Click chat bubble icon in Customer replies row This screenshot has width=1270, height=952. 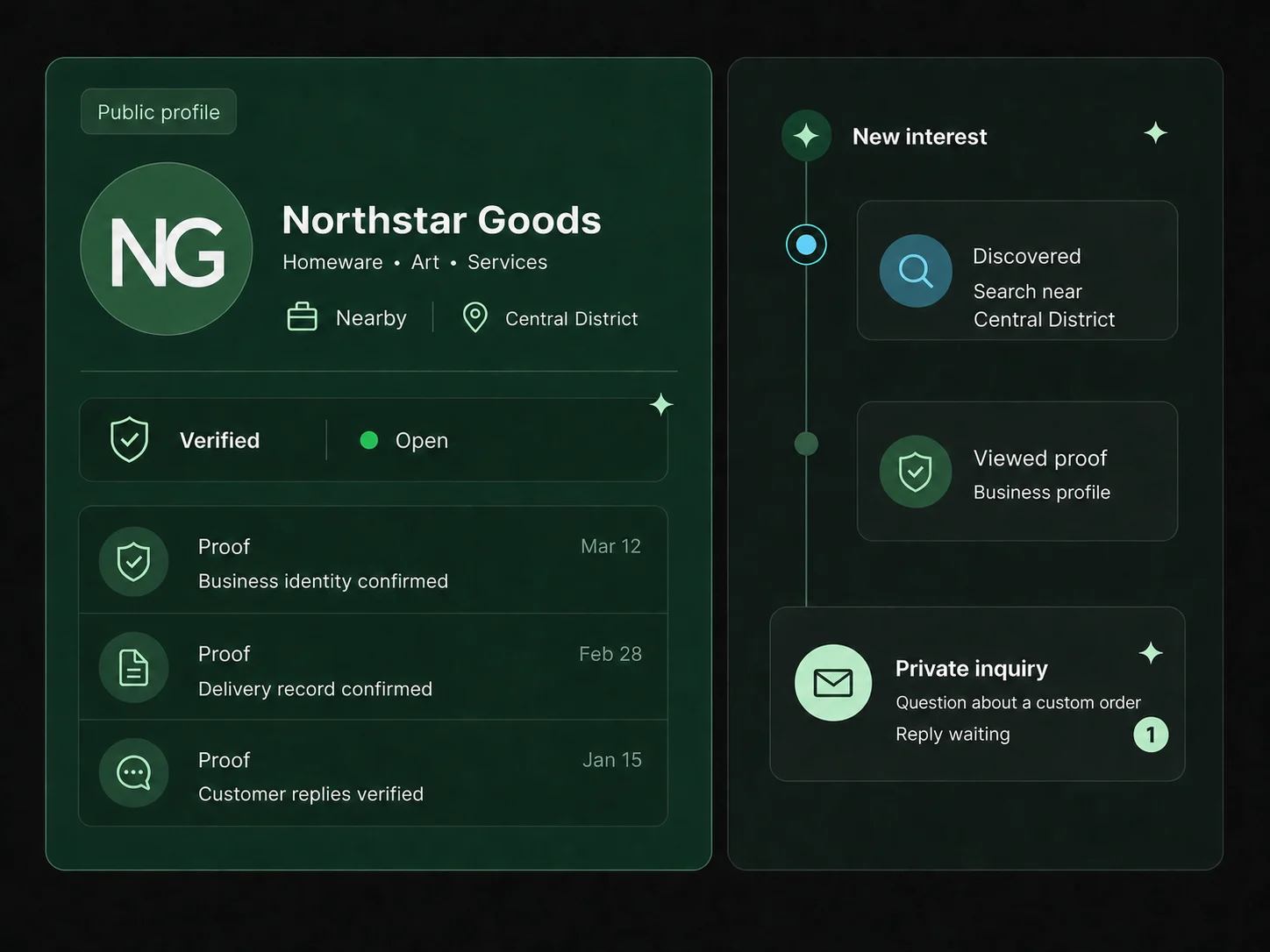pos(133,773)
